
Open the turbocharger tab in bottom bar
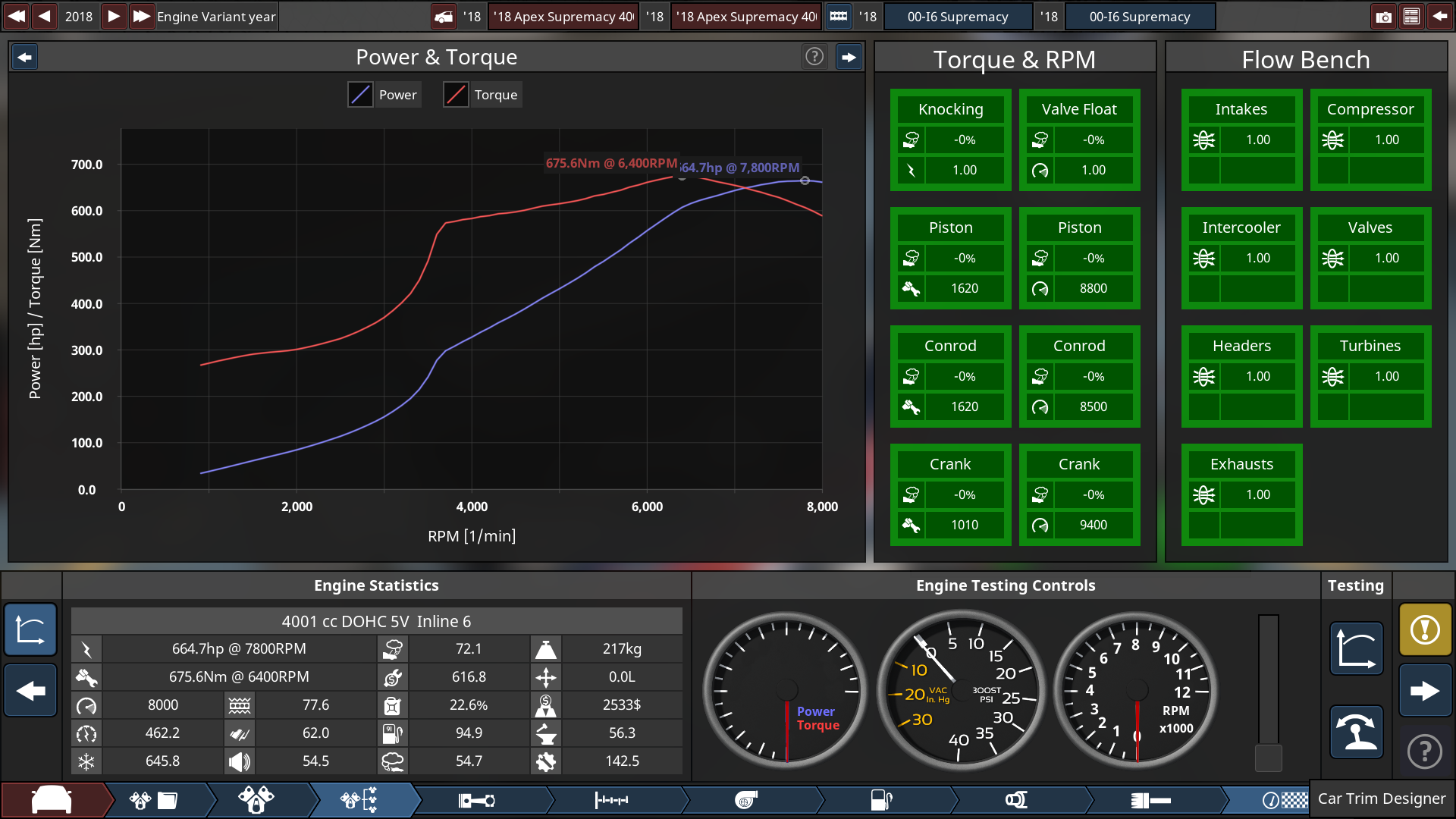point(747,800)
